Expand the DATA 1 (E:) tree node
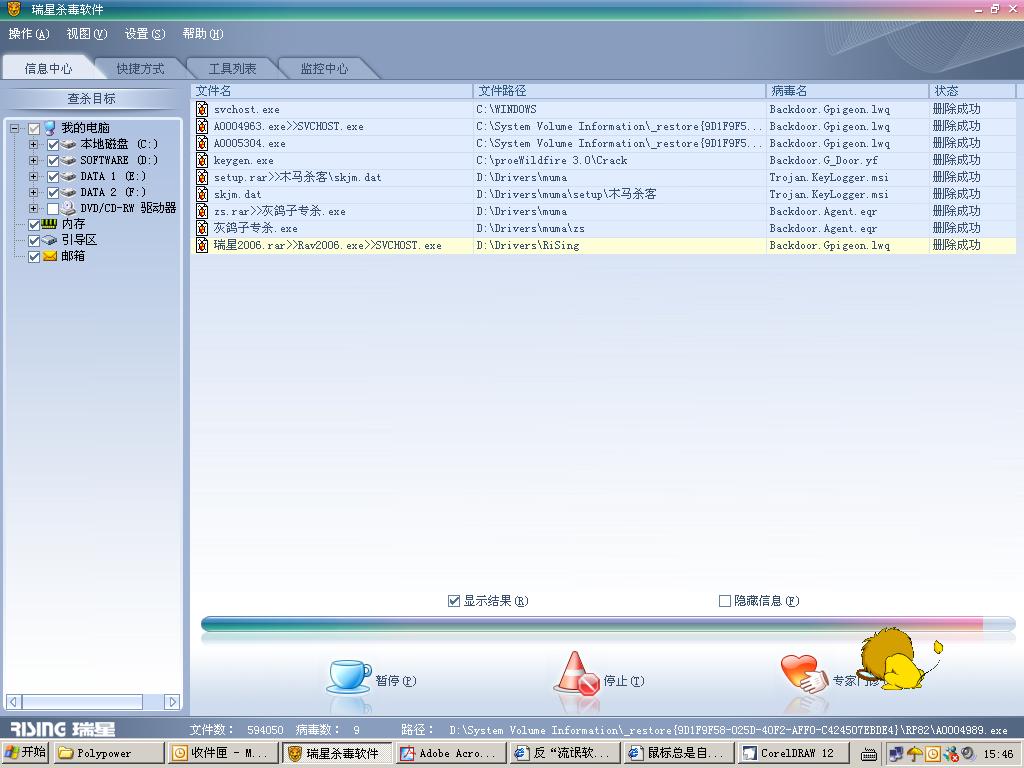 [33, 176]
